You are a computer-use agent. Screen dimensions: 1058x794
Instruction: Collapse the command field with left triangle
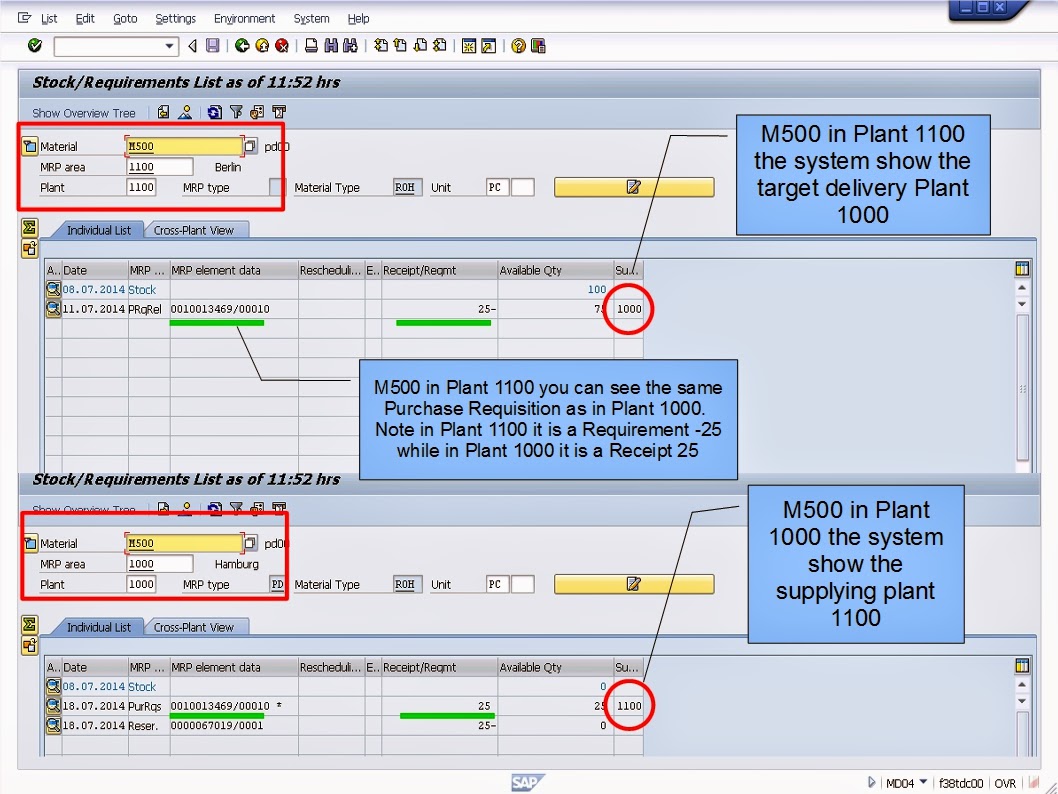[x=192, y=45]
